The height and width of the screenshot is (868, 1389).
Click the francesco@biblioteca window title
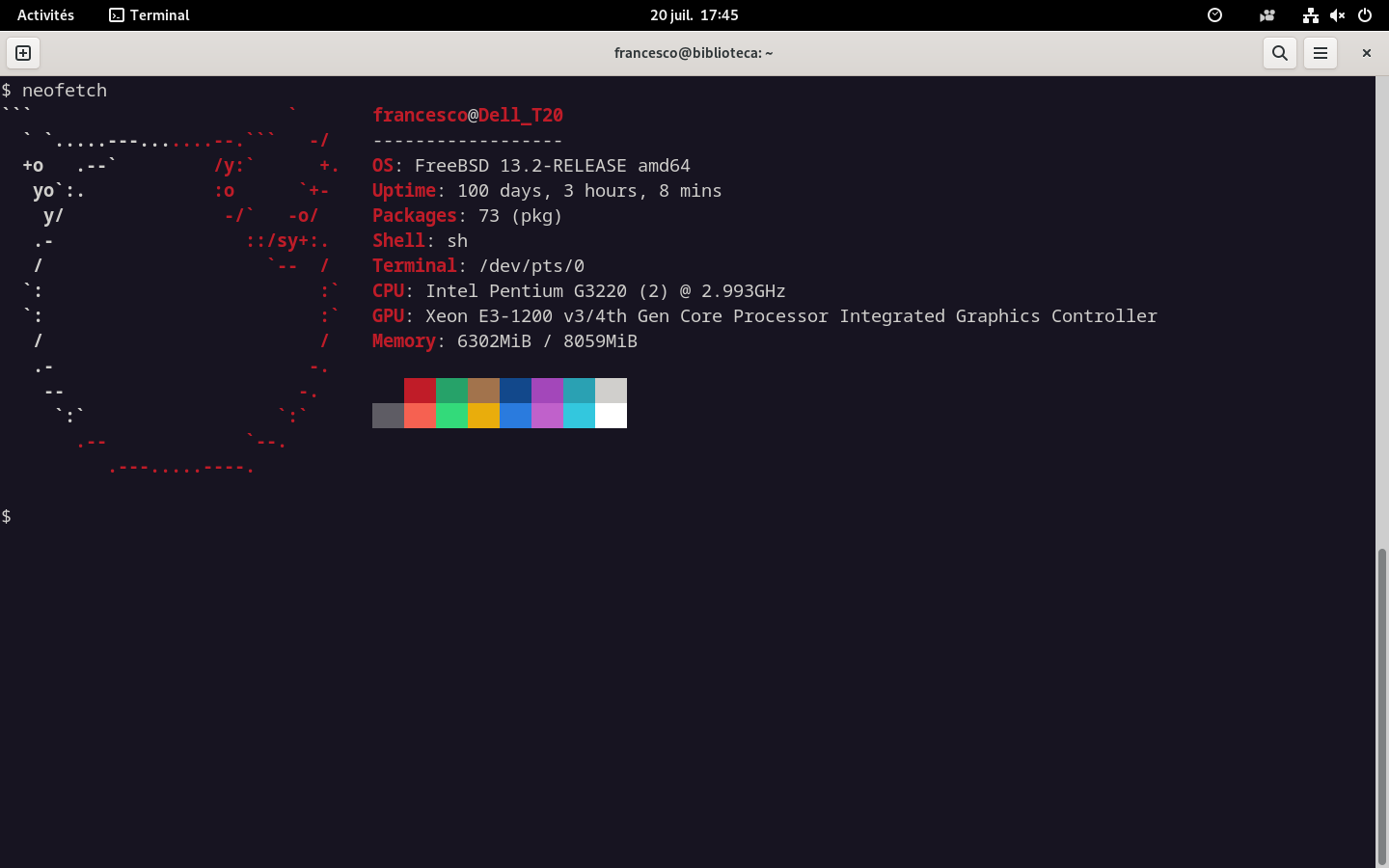point(694,53)
